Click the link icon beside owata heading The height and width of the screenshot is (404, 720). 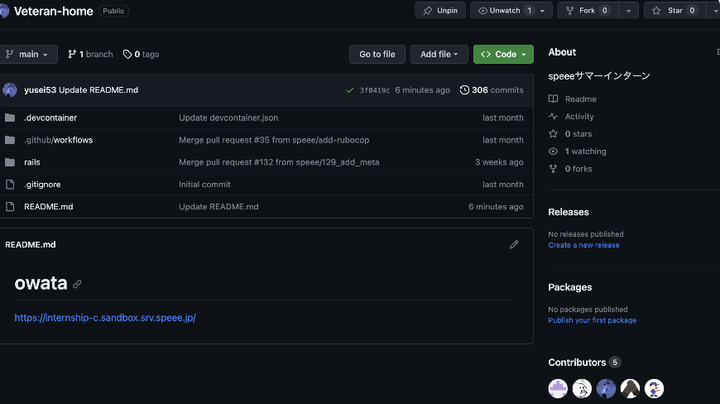tap(77, 284)
